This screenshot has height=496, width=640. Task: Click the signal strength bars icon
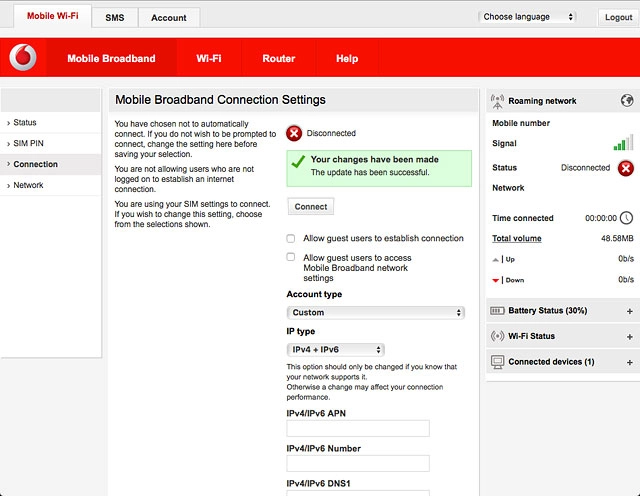(x=623, y=143)
